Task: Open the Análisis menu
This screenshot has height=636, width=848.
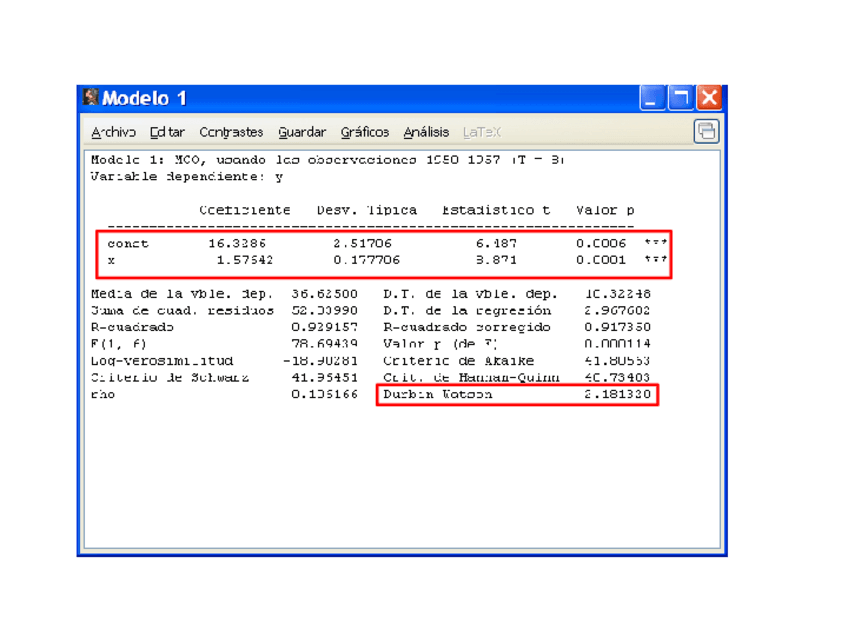Action: pos(426,132)
